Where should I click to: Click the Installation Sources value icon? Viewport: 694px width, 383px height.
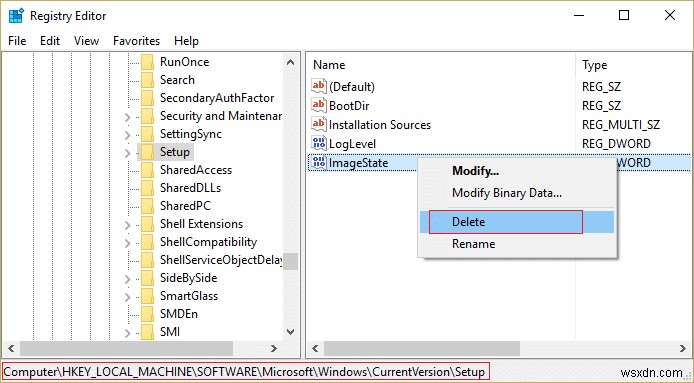[319, 124]
